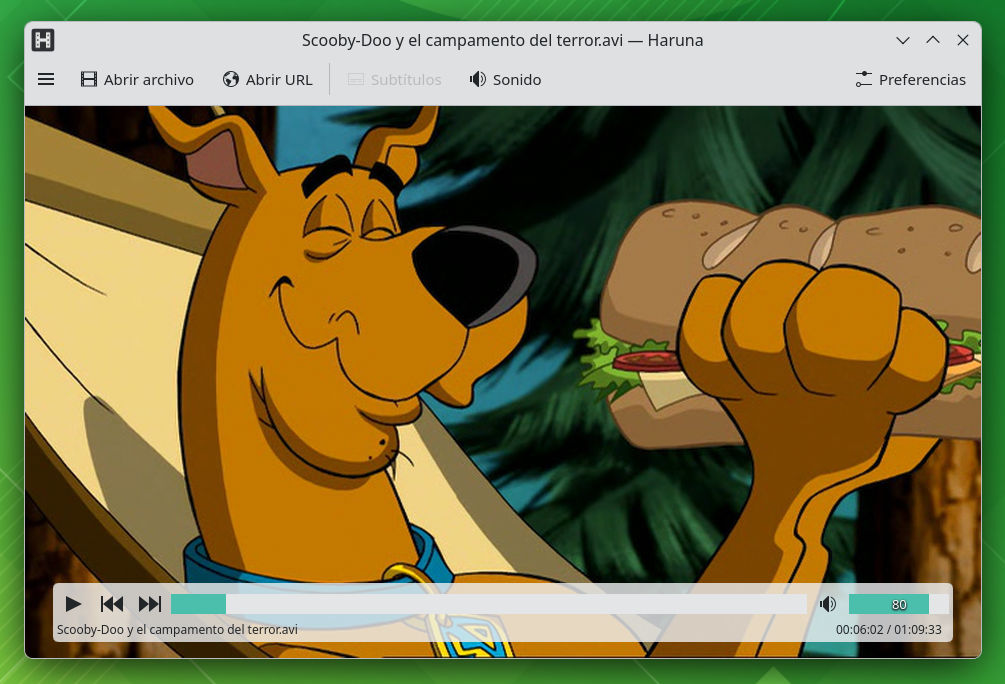Skip to next chapter with forward button

[151, 604]
